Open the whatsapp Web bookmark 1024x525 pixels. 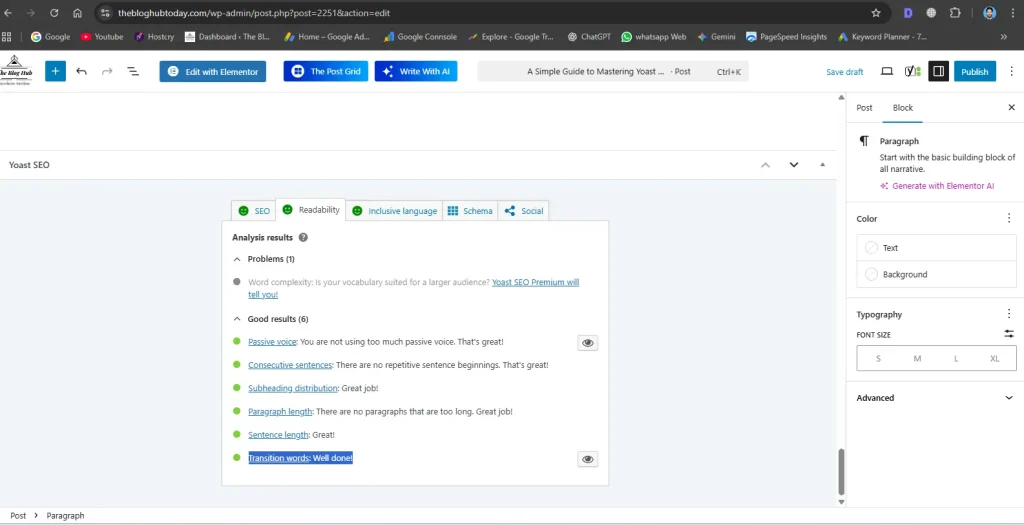(654, 37)
